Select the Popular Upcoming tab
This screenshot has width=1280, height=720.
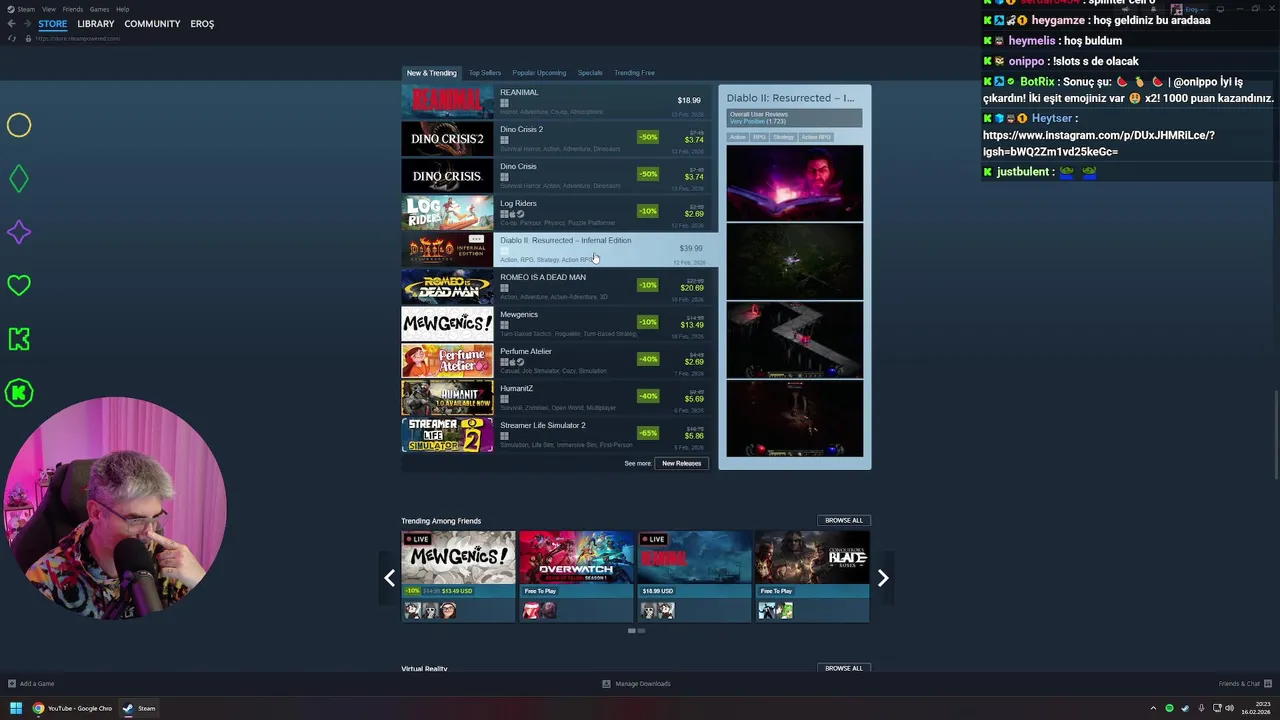pos(539,72)
